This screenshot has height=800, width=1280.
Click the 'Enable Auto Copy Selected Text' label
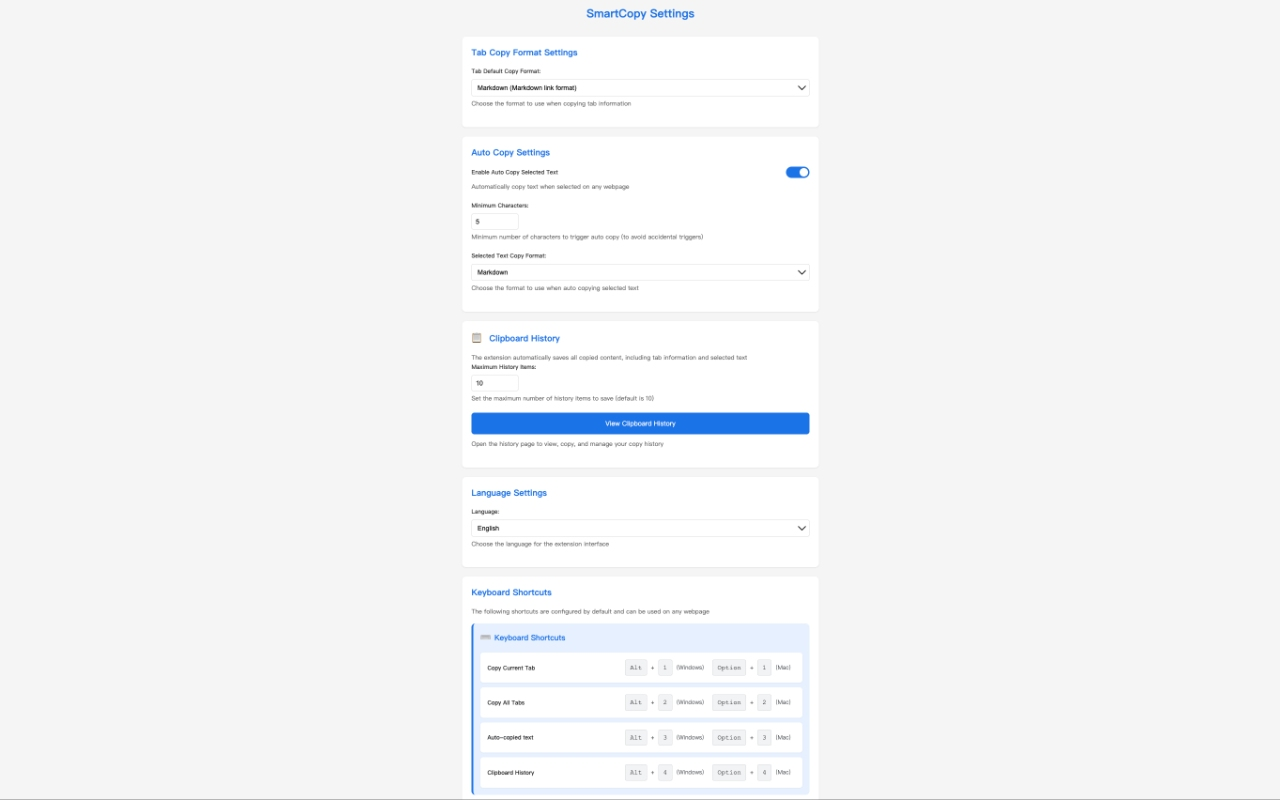515,172
